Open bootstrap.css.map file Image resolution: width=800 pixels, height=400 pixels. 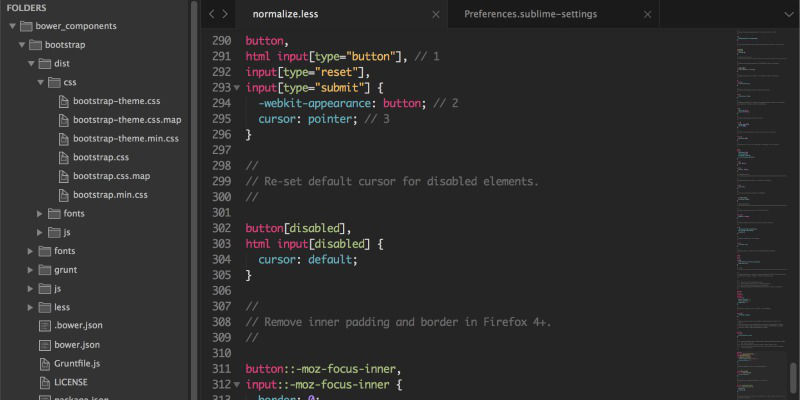tap(112, 176)
